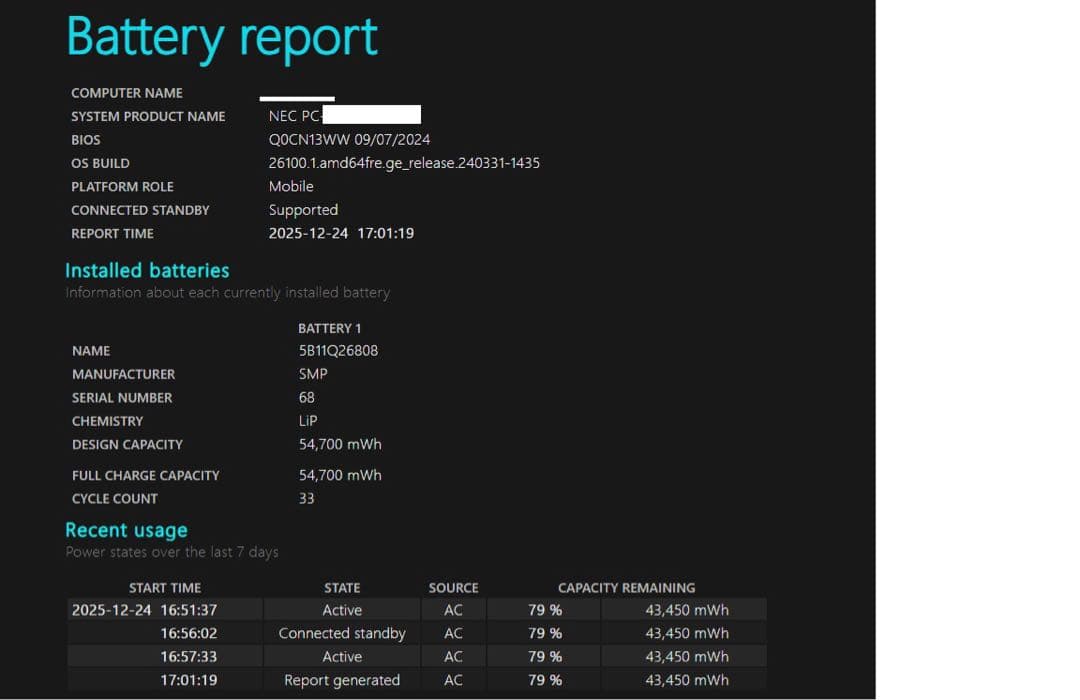Click the Recent usage section heading
The height and width of the screenshot is (700, 1080).
(126, 530)
